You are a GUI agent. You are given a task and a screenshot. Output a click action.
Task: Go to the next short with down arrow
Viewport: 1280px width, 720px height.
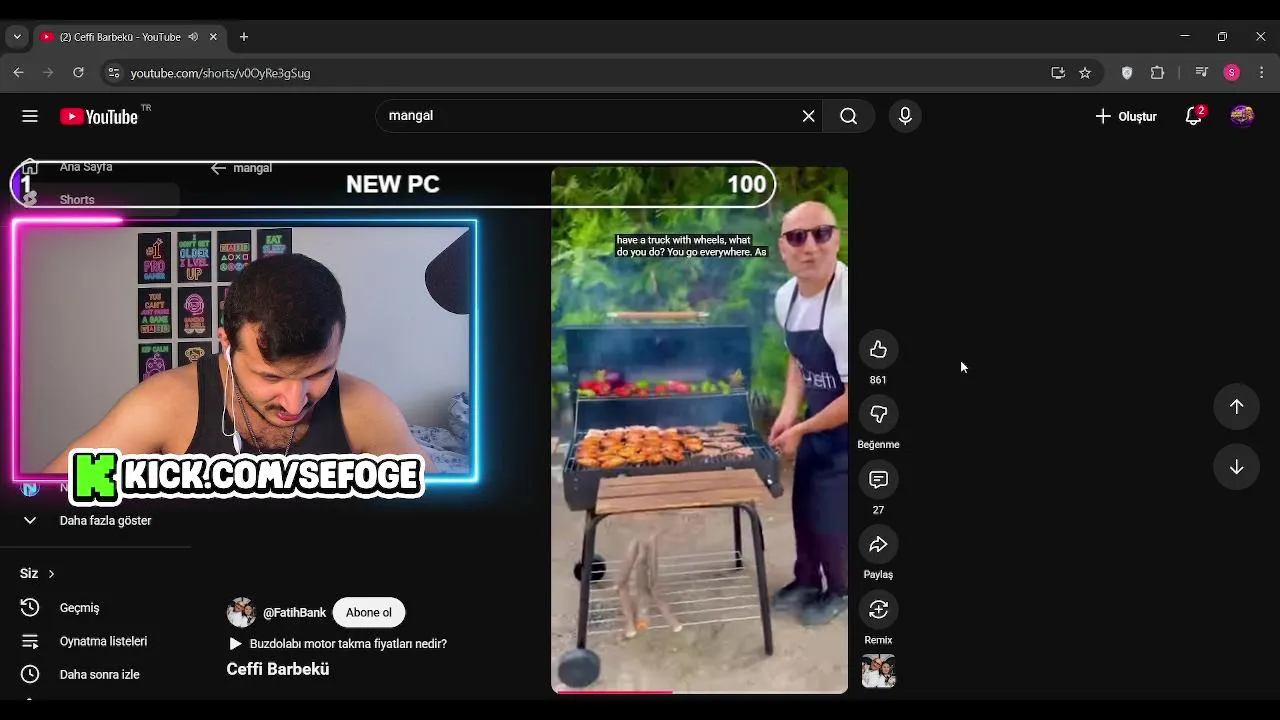pos(1236,467)
